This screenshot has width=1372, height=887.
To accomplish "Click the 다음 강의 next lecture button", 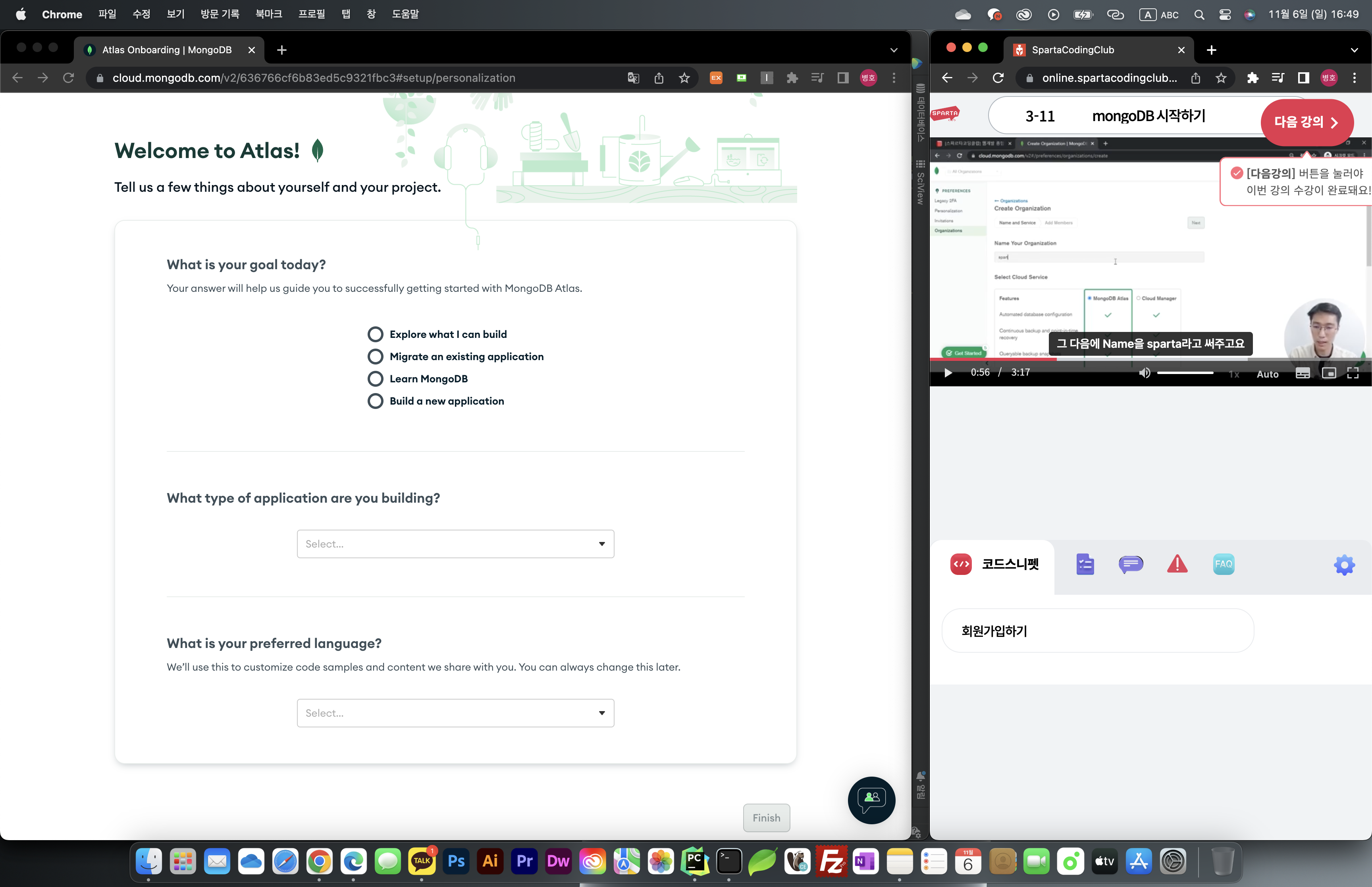I will tap(1307, 122).
